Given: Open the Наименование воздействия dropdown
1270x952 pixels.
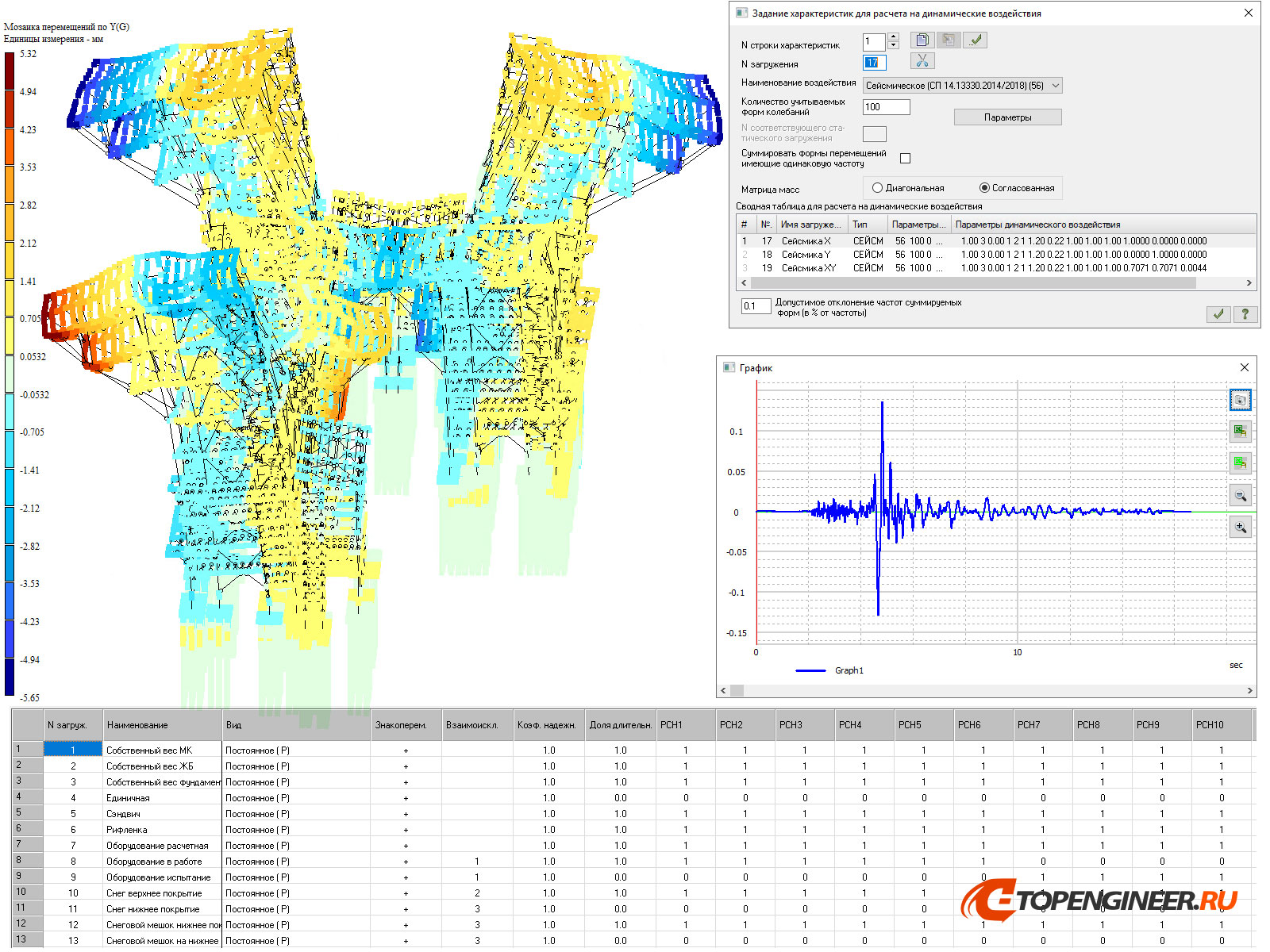Looking at the screenshot, I should 1055,86.
